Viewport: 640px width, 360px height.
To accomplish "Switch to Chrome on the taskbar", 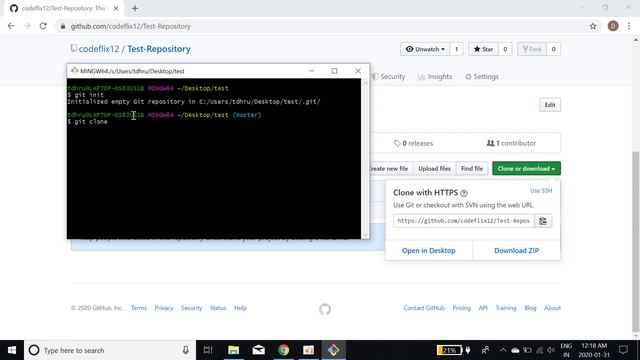I will coord(284,350).
